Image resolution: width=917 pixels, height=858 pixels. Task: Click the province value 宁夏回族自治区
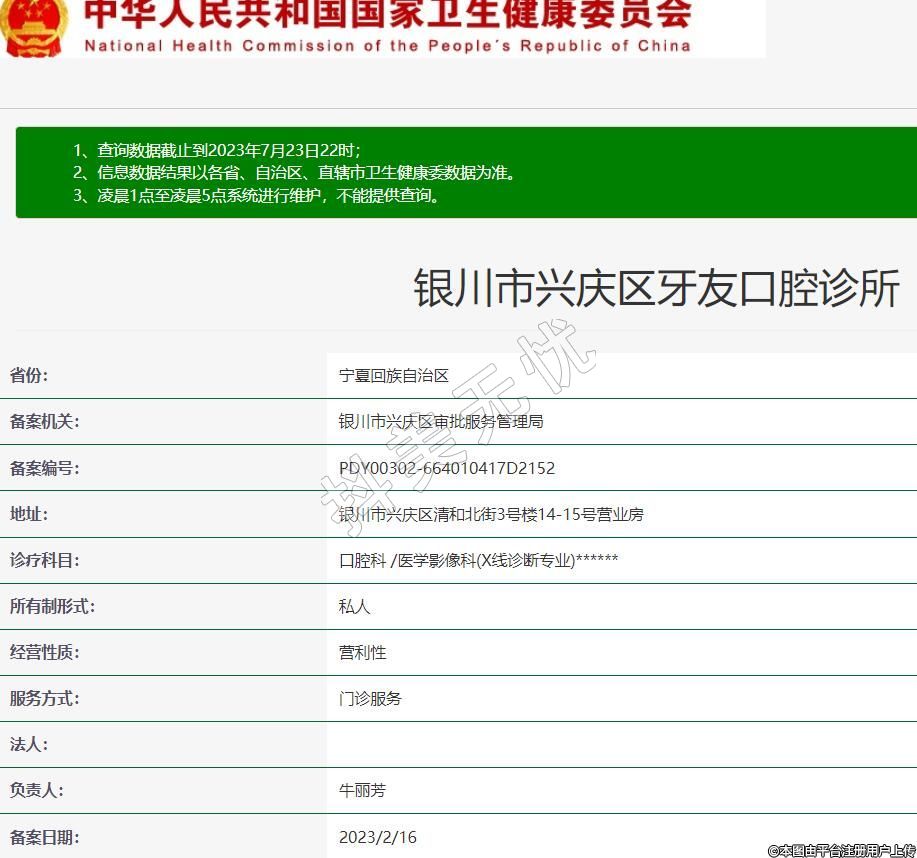tap(394, 376)
